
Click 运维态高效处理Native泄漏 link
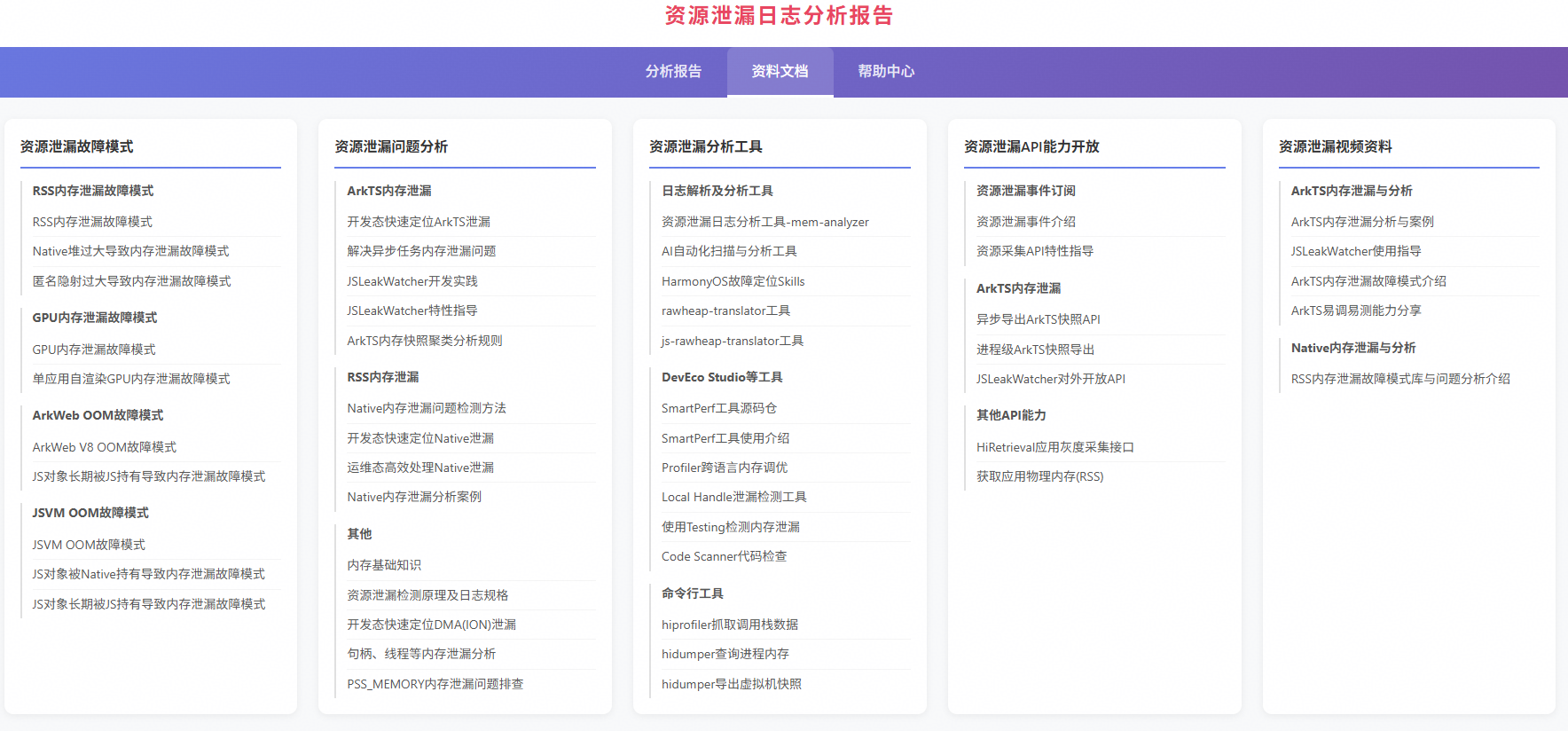tap(420, 468)
